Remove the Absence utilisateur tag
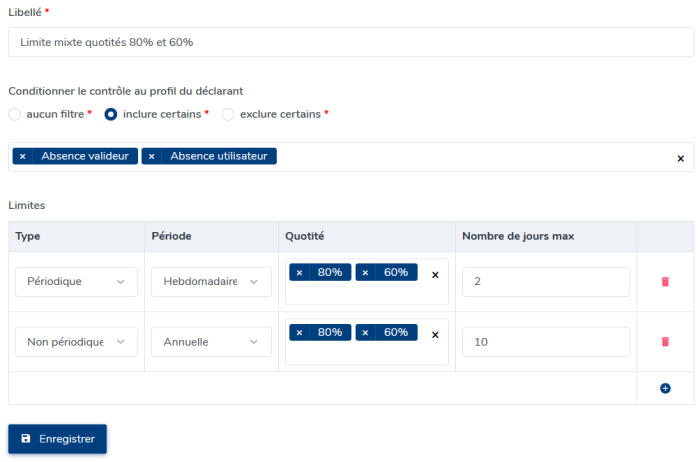This screenshot has width=700, height=462. click(x=151, y=156)
